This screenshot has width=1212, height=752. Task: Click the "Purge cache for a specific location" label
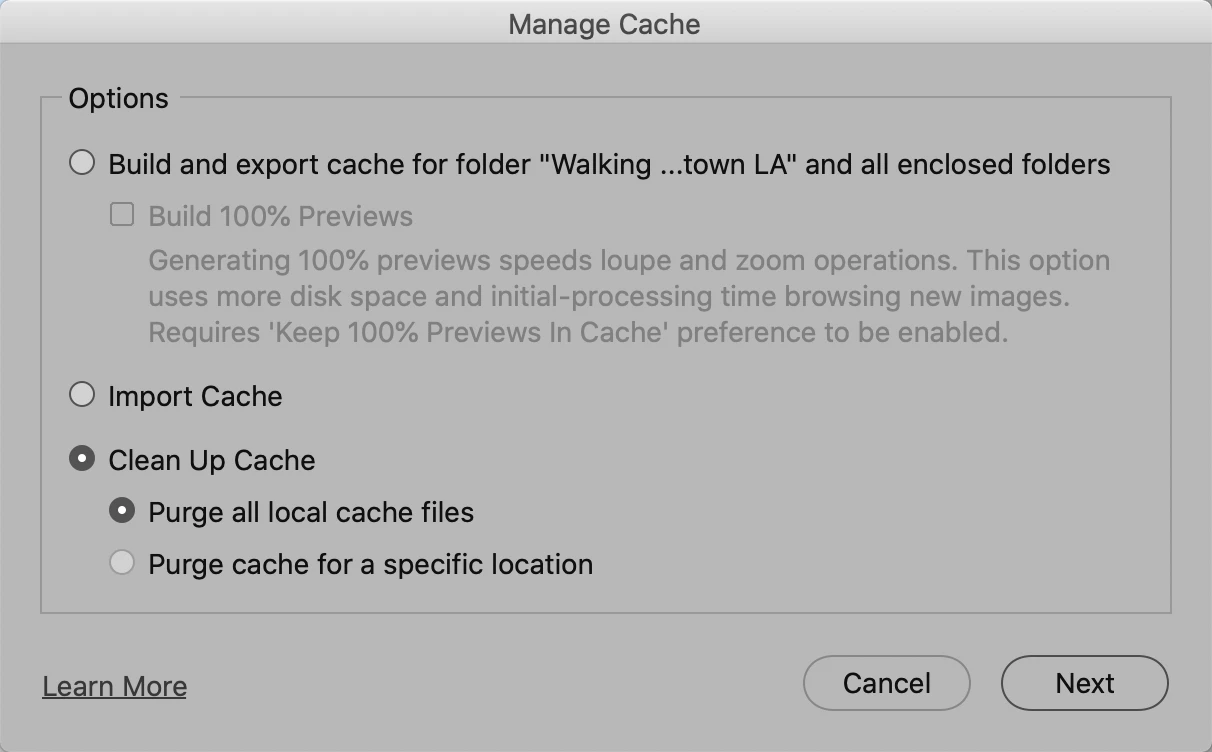[370, 564]
